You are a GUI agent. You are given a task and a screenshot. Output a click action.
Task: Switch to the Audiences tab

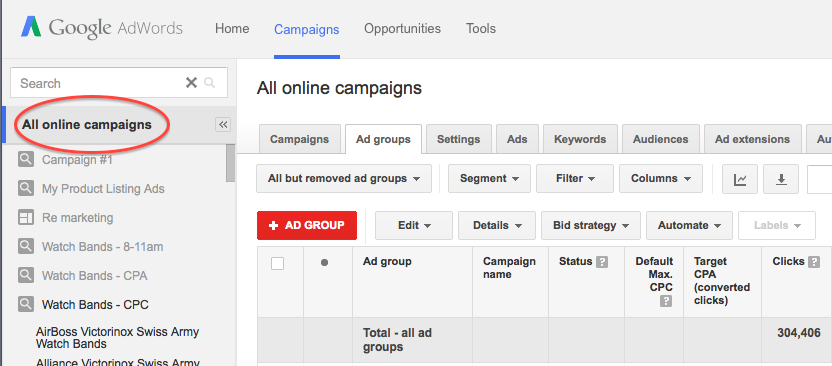pos(661,140)
